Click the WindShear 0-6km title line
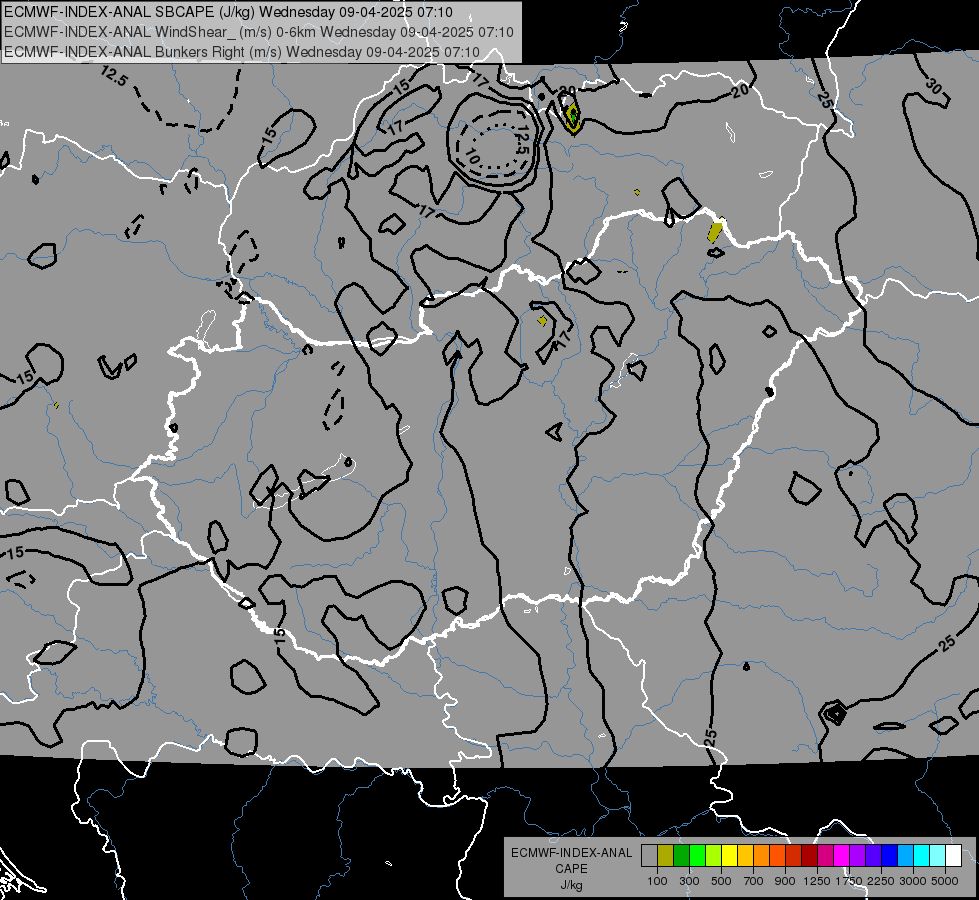 click(258, 32)
